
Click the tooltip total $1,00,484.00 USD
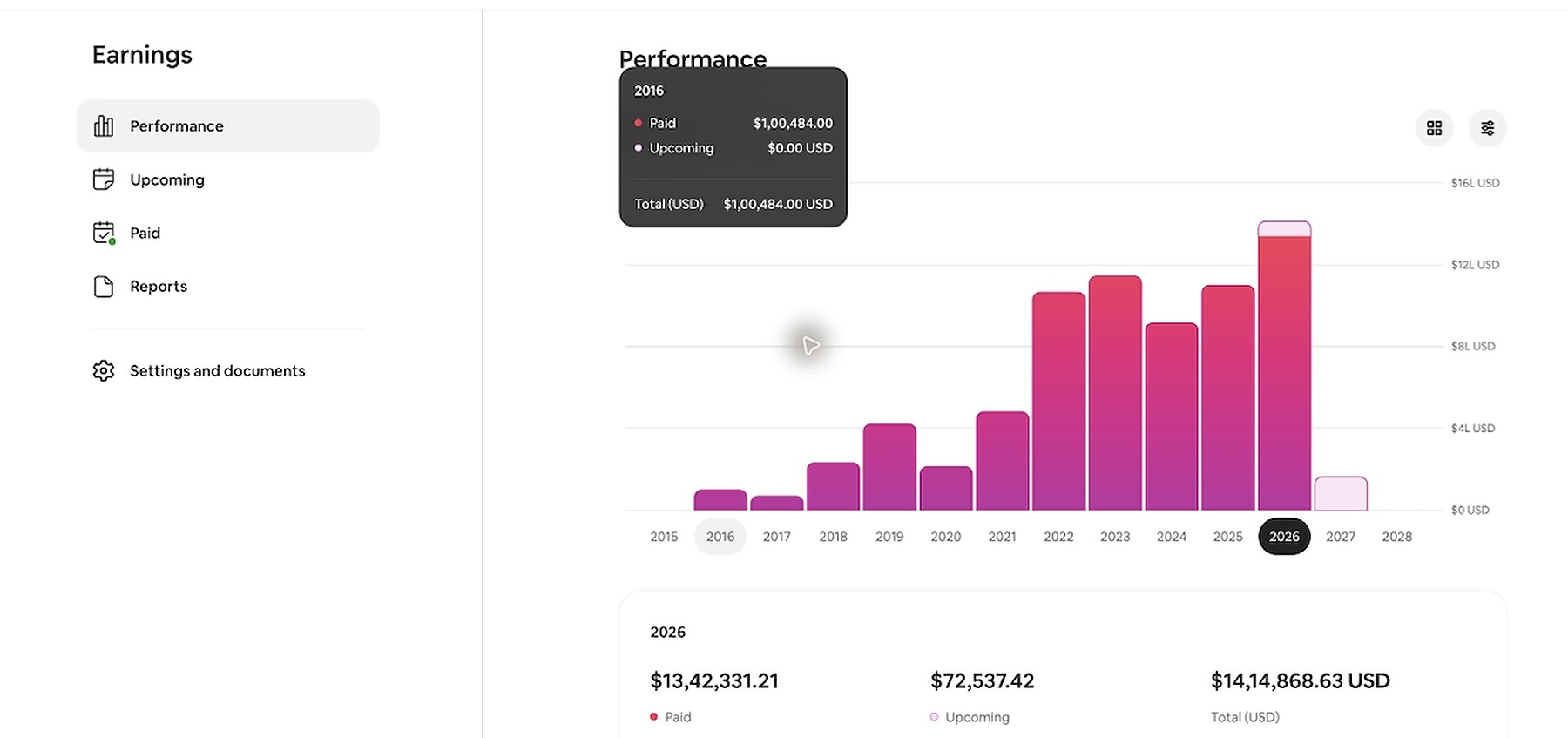[x=778, y=204]
